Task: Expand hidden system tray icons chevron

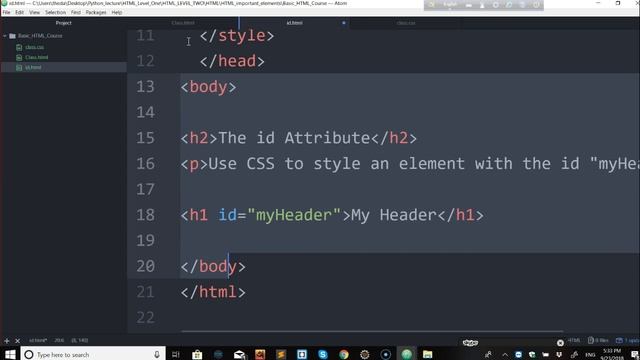Action: pos(505,355)
